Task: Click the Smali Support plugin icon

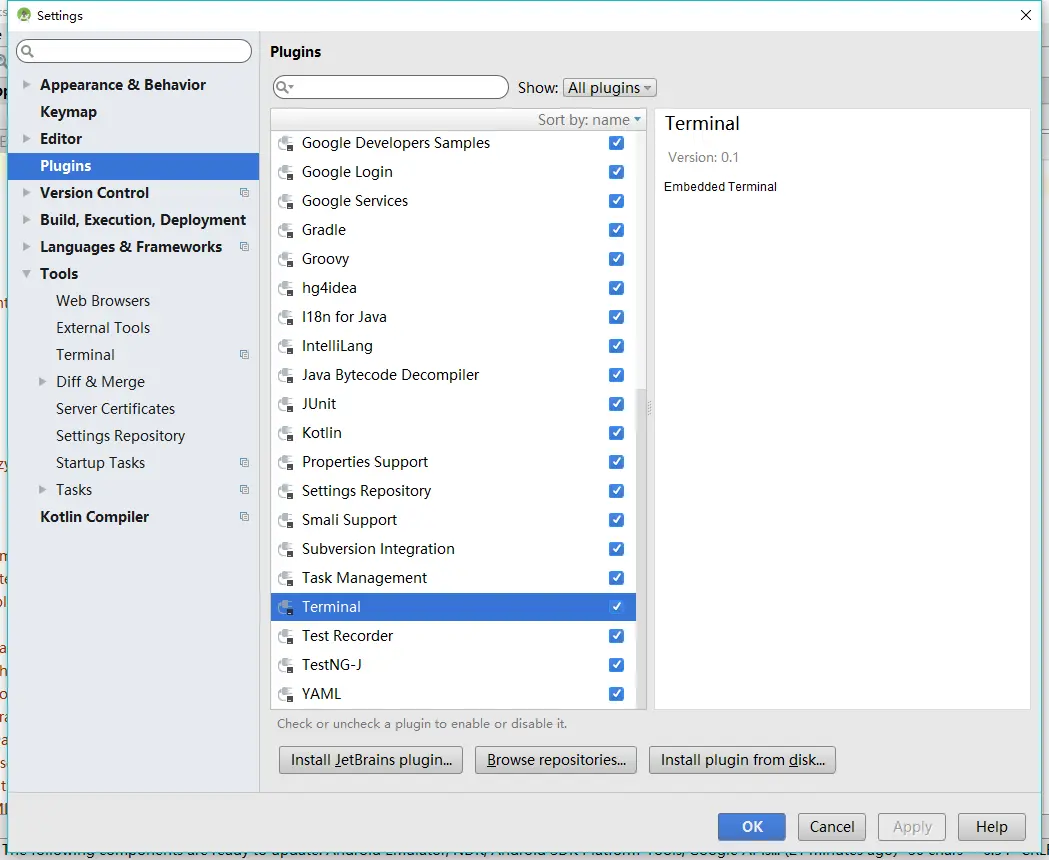Action: [286, 520]
